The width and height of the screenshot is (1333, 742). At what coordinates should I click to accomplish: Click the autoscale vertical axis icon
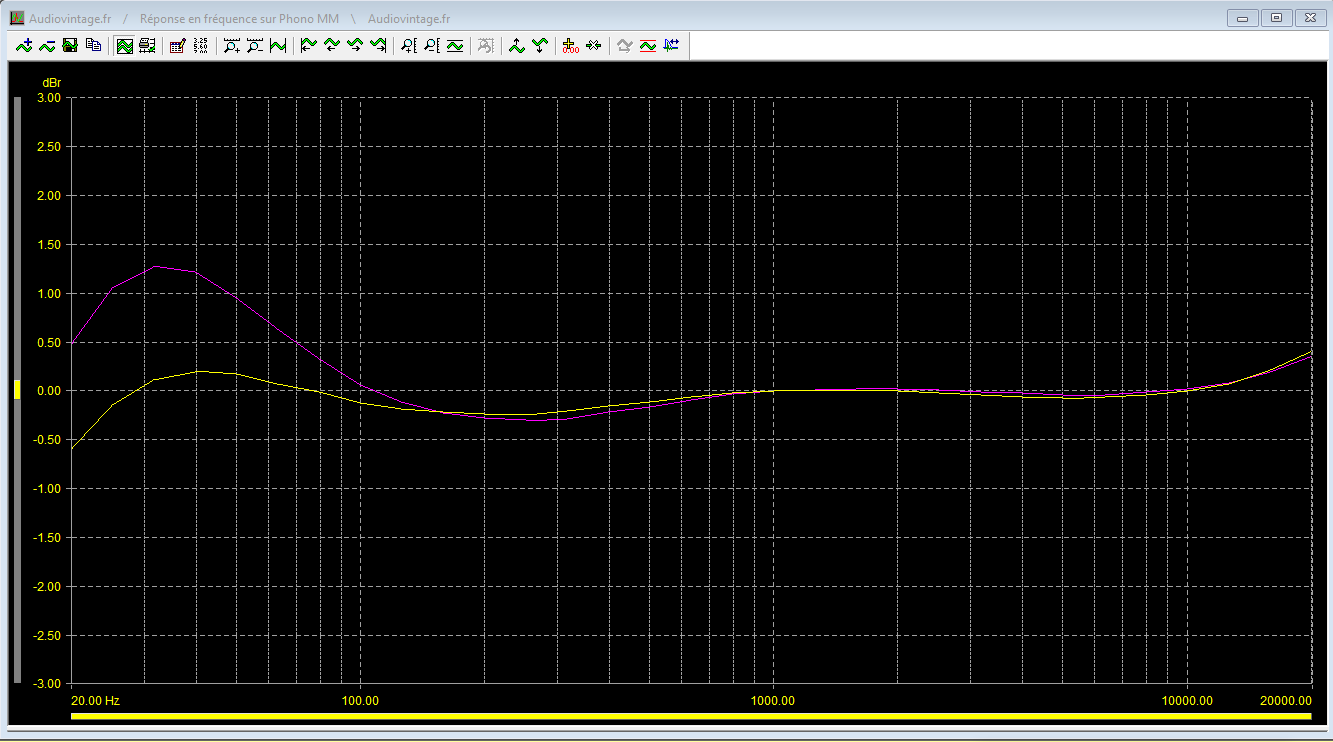(x=455, y=45)
